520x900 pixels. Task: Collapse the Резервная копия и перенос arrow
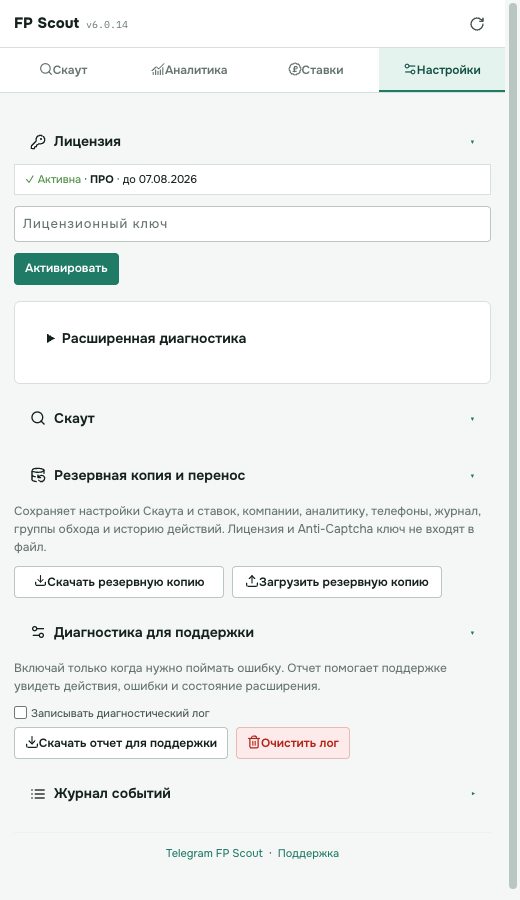pos(472,476)
